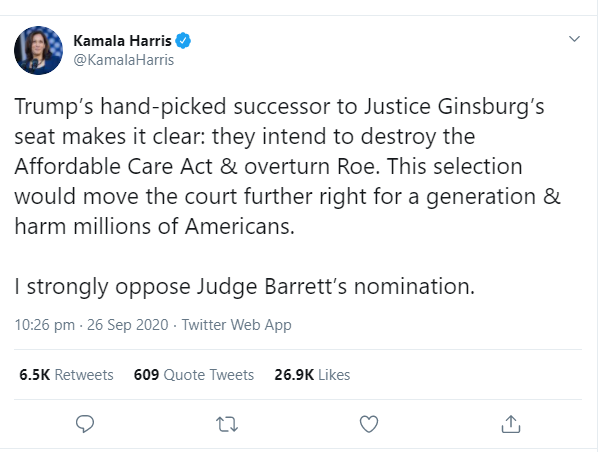The height and width of the screenshot is (452, 606).
Task: Retweet using the retweet arrows icon
Action: click(227, 424)
